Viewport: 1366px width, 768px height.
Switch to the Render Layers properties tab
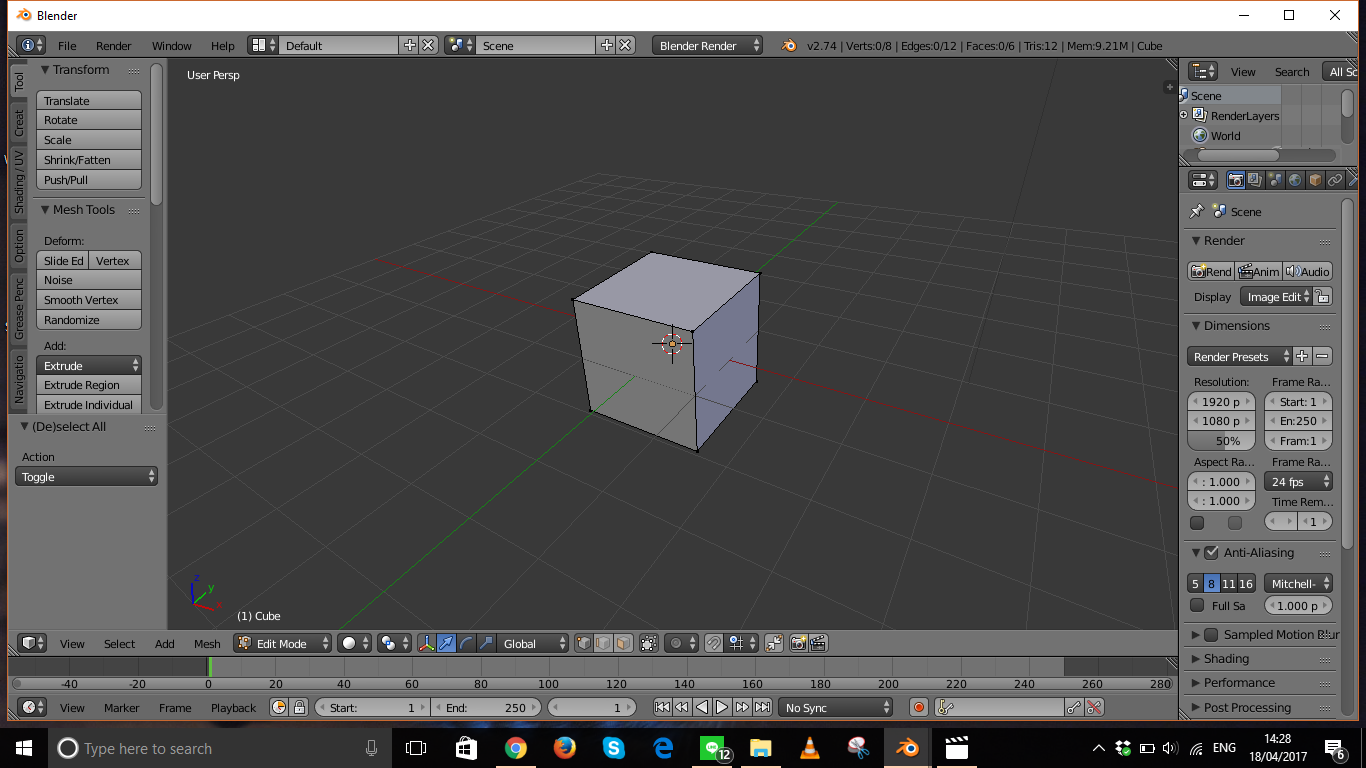(x=1255, y=180)
